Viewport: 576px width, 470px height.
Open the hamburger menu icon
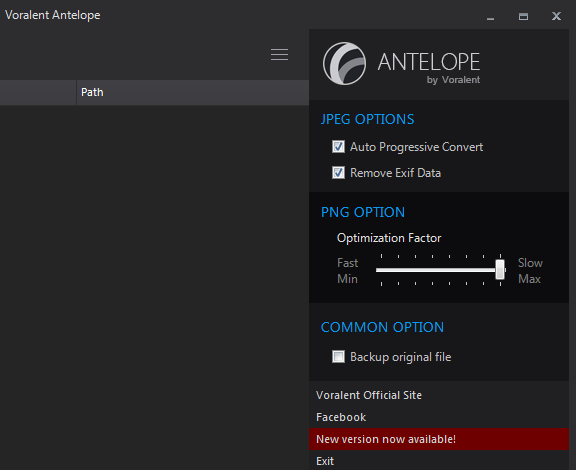coord(279,54)
